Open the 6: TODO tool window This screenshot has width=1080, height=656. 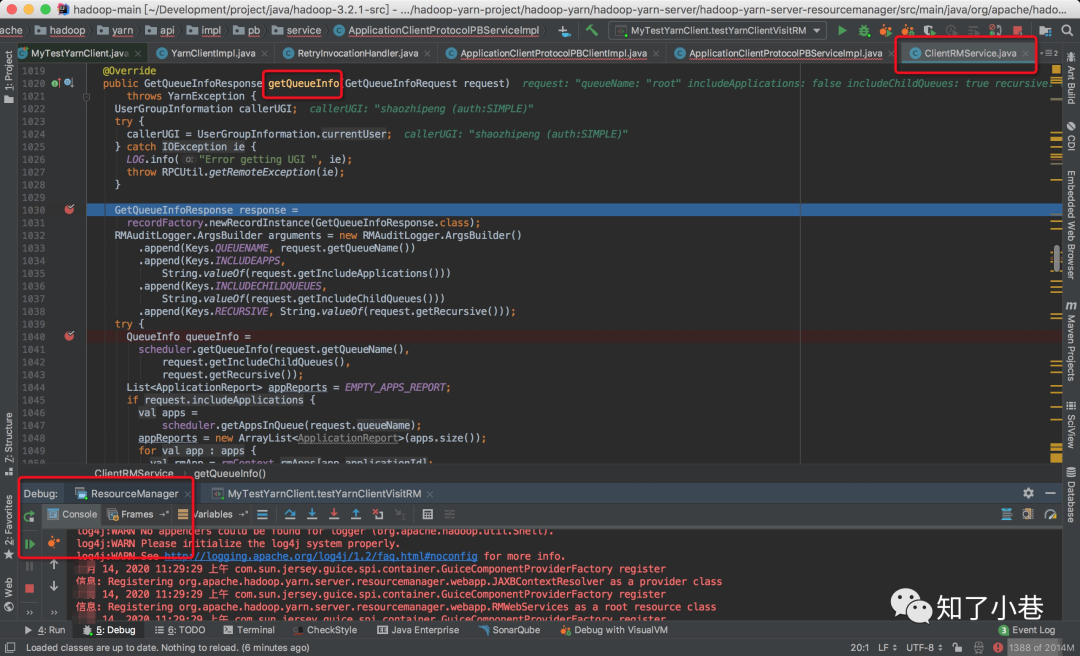click(x=180, y=630)
